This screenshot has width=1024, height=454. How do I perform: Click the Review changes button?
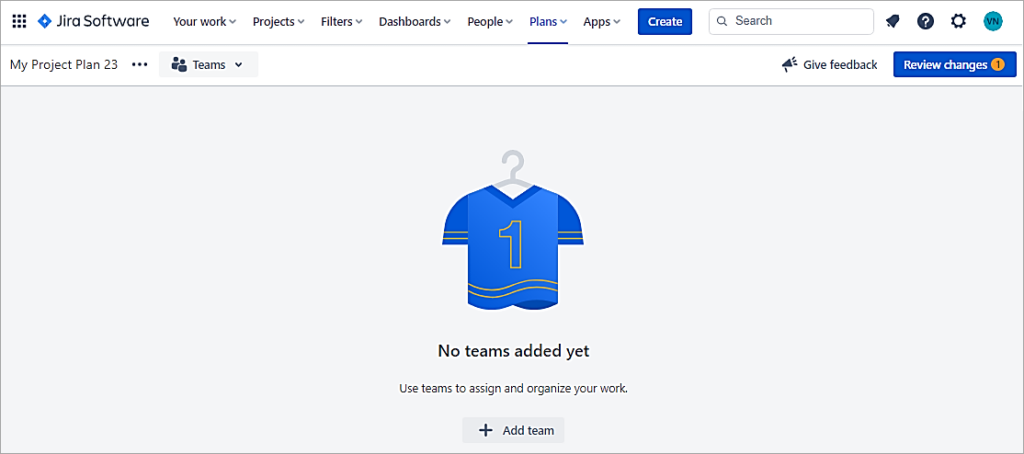pyautogui.click(x=955, y=65)
